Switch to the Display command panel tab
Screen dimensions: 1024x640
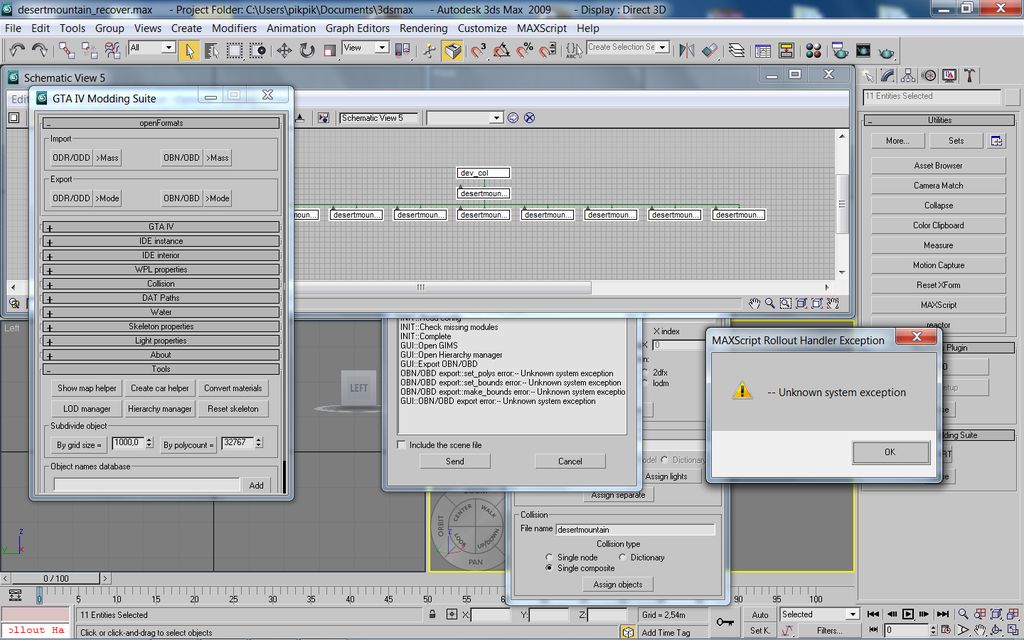point(949,76)
